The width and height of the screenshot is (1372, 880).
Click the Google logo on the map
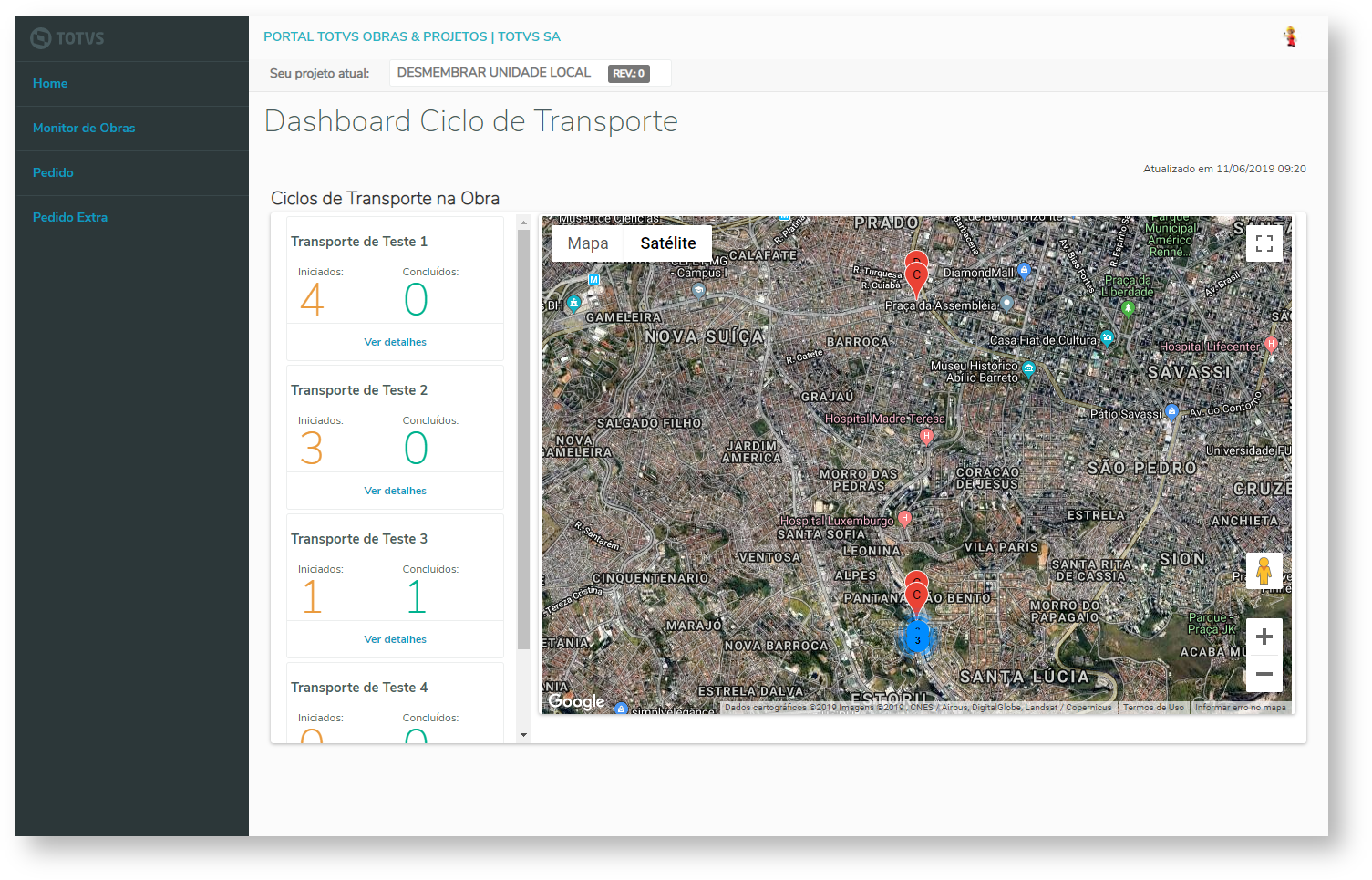tap(576, 701)
